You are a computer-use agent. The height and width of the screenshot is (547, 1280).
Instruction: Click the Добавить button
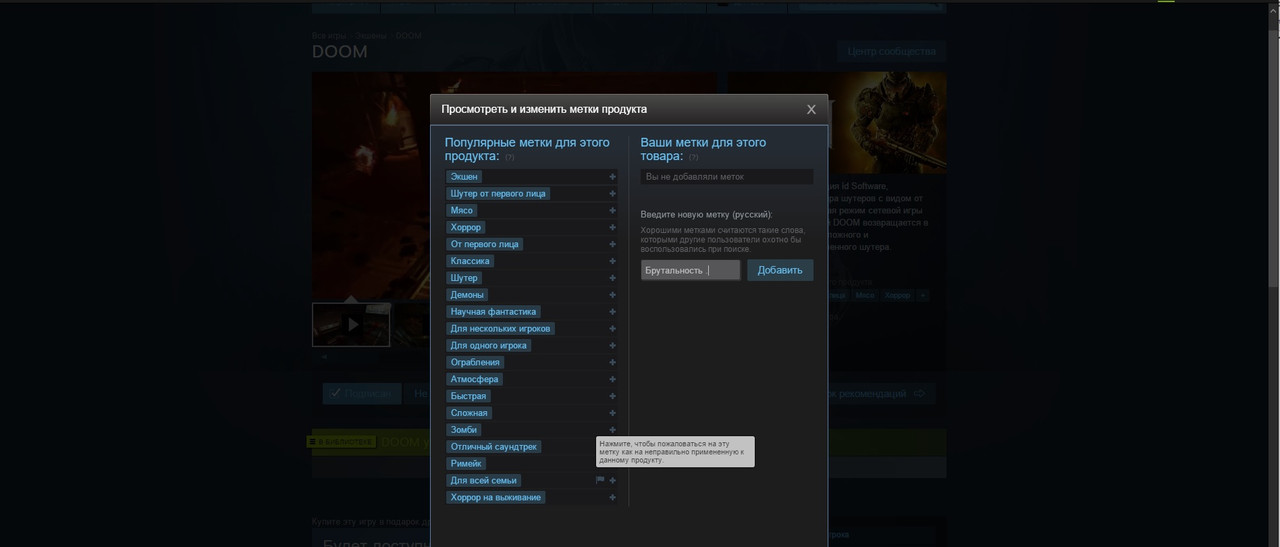(780, 270)
